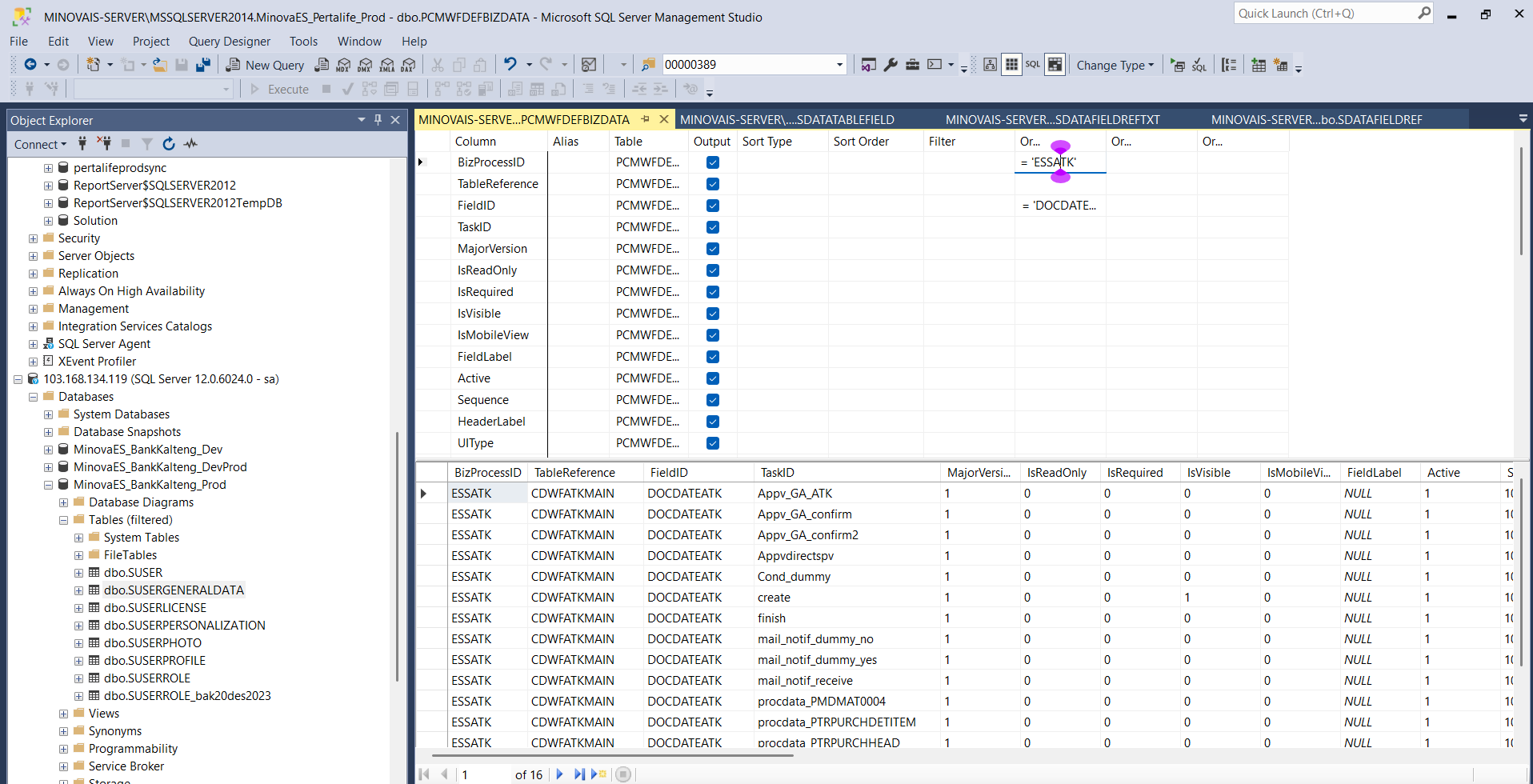Viewport: 1533px width, 784px height.
Task: Uncheck Output for FieldID row
Action: (713, 206)
